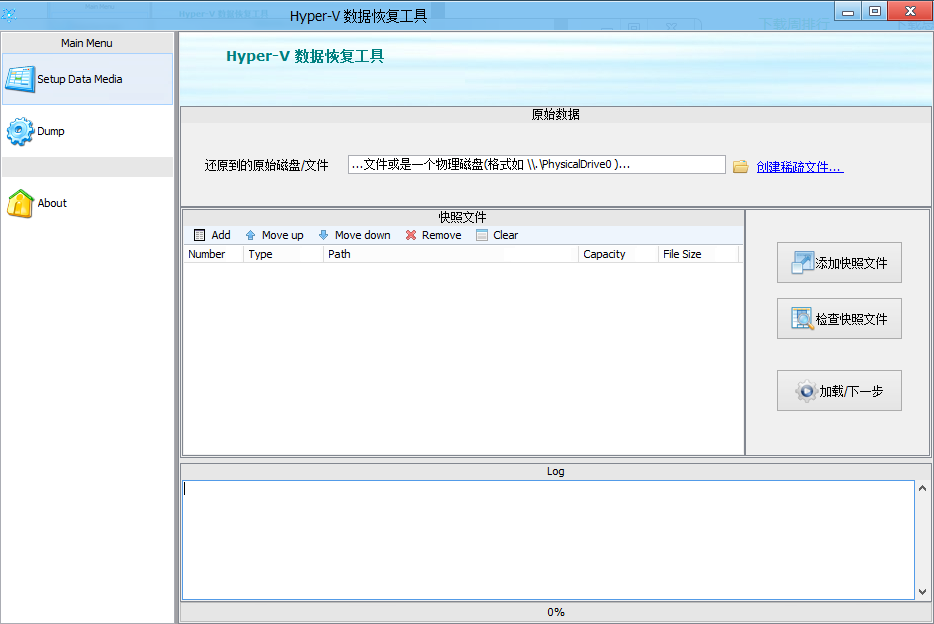Click the Move down toolbar button

click(355, 235)
